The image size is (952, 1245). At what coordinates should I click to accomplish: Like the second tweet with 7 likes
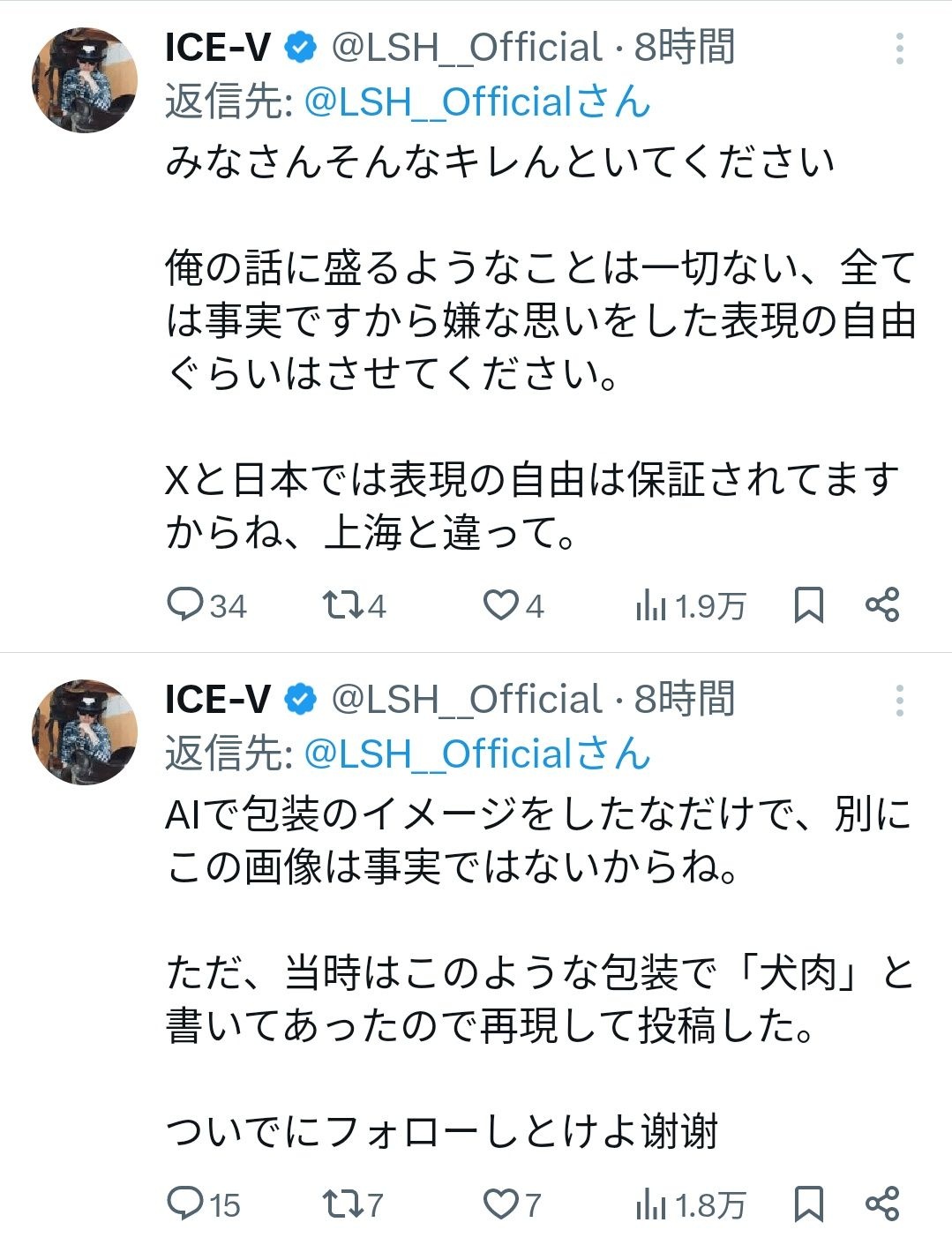(512, 1204)
